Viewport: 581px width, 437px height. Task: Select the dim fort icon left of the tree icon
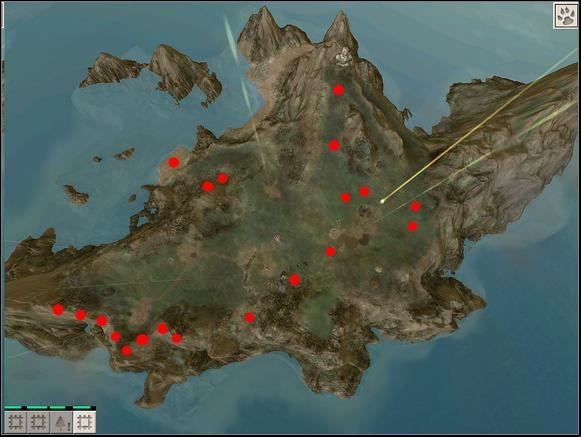point(38,422)
